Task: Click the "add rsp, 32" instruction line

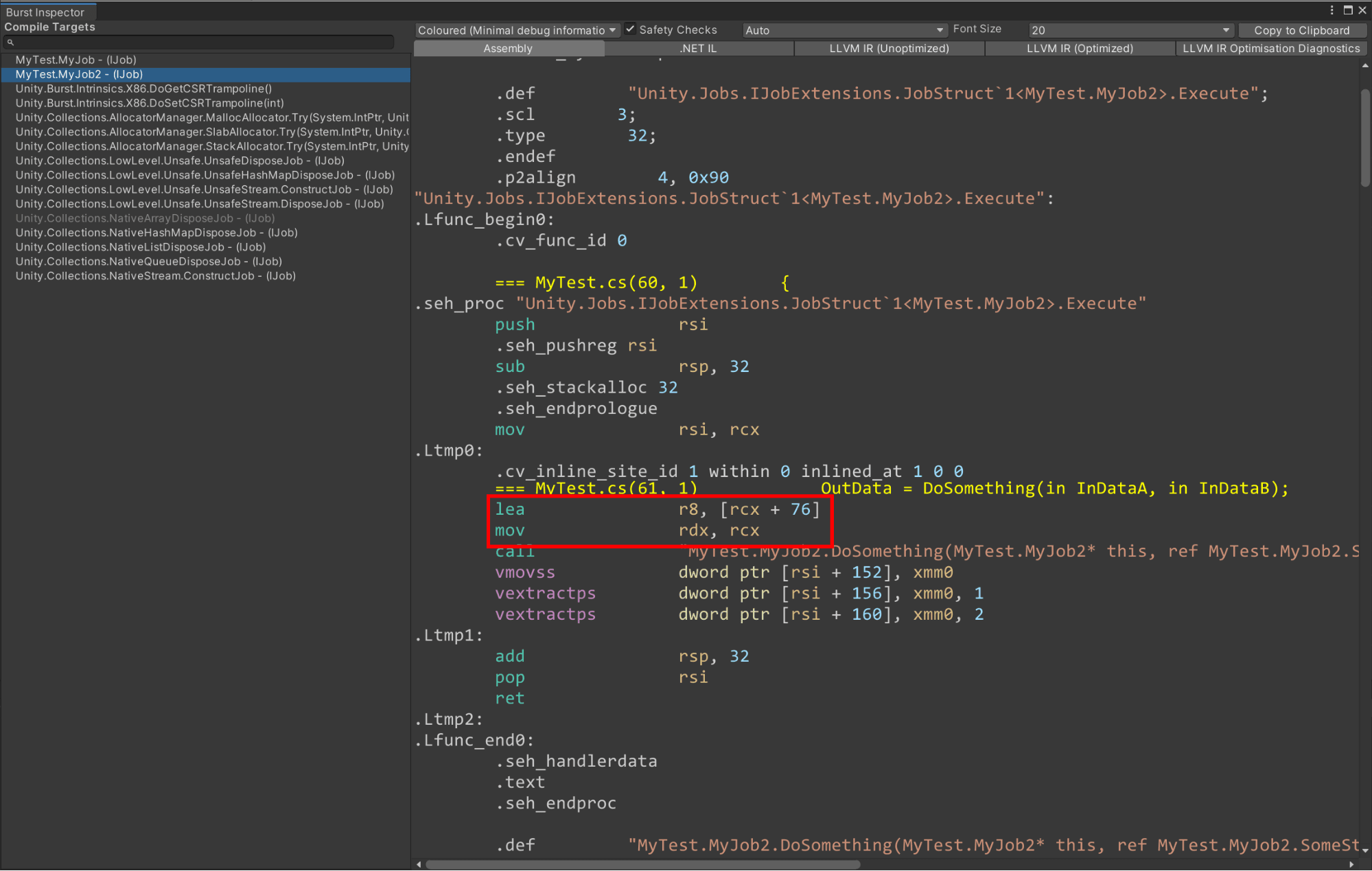Action: click(622, 656)
